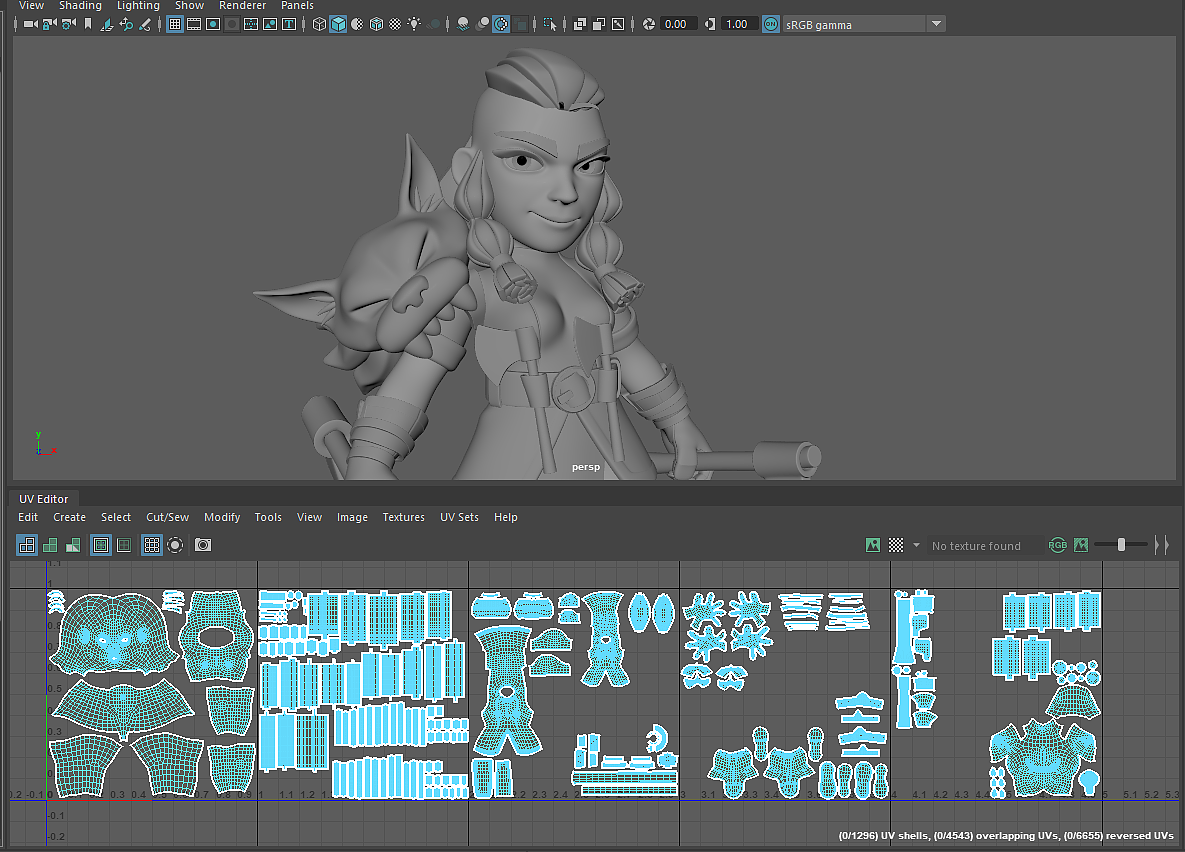Adjust the UV Editor image dim slider

coord(1122,545)
